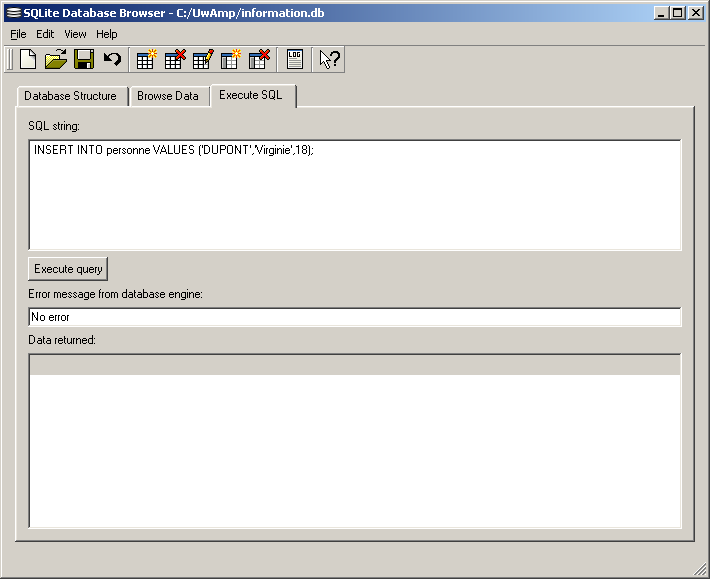The width and height of the screenshot is (710, 579).
Task: Switch to the Database Structure tab
Action: coord(70,96)
